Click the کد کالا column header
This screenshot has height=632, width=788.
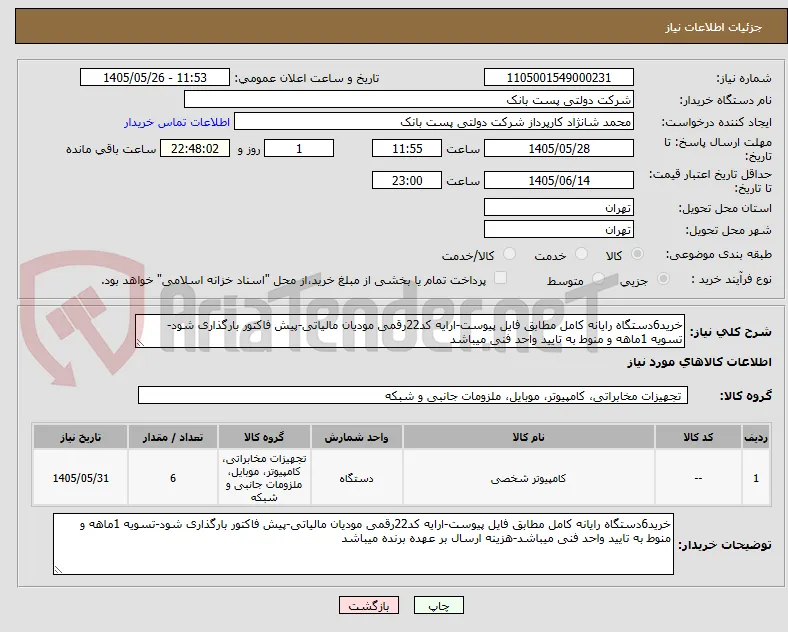[x=698, y=437]
